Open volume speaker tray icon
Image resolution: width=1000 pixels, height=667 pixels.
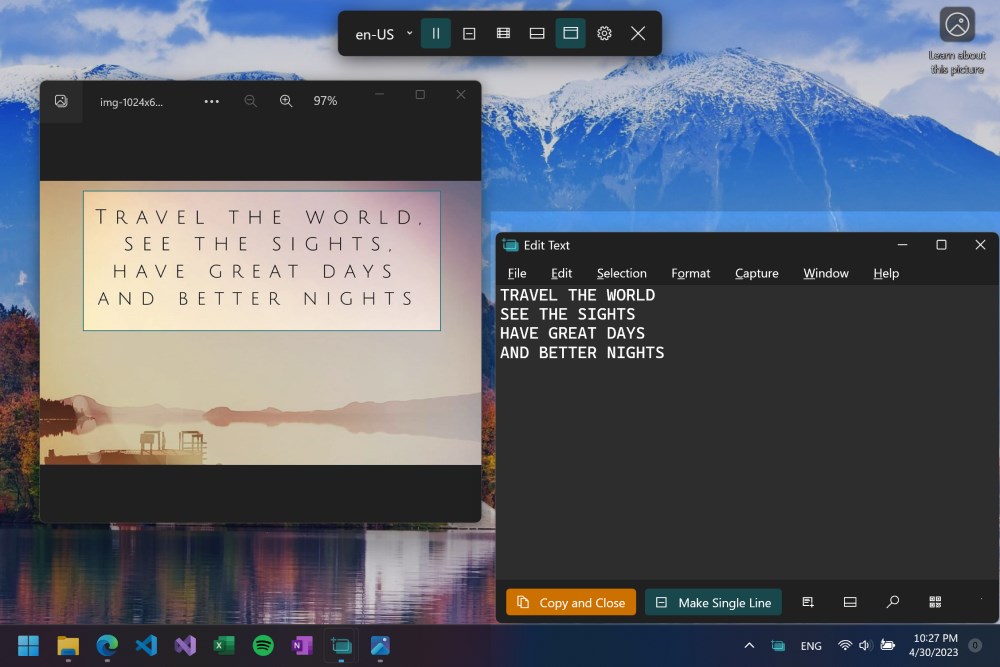(865, 645)
